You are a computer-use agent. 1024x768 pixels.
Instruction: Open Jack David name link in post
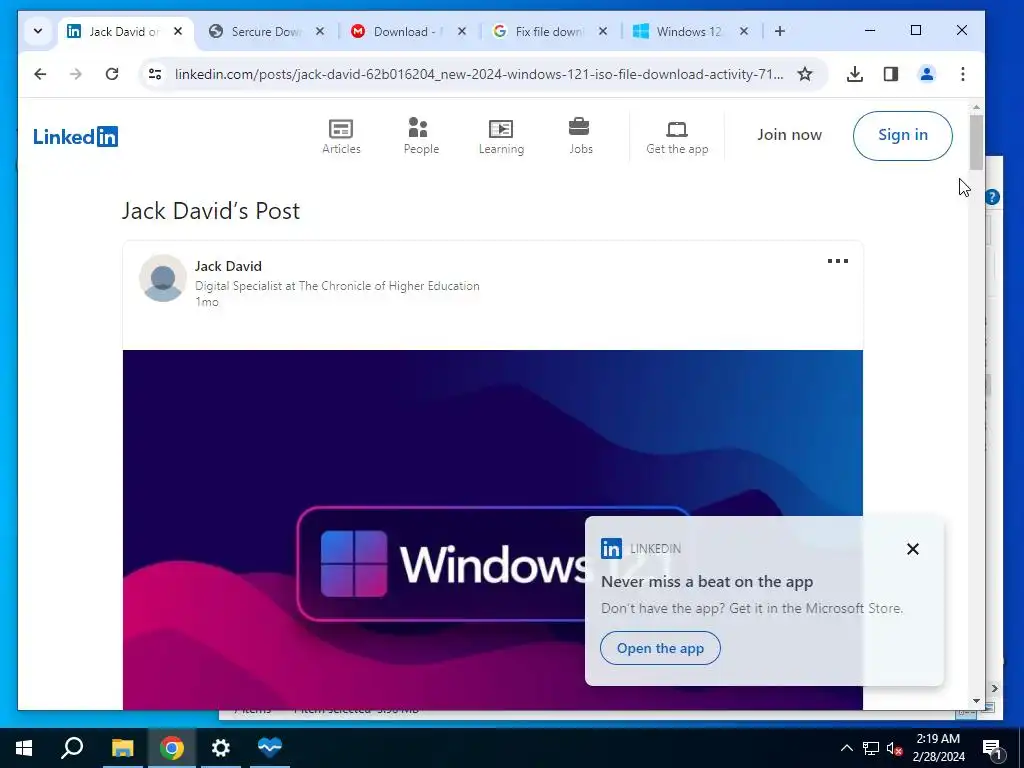pyautogui.click(x=228, y=266)
